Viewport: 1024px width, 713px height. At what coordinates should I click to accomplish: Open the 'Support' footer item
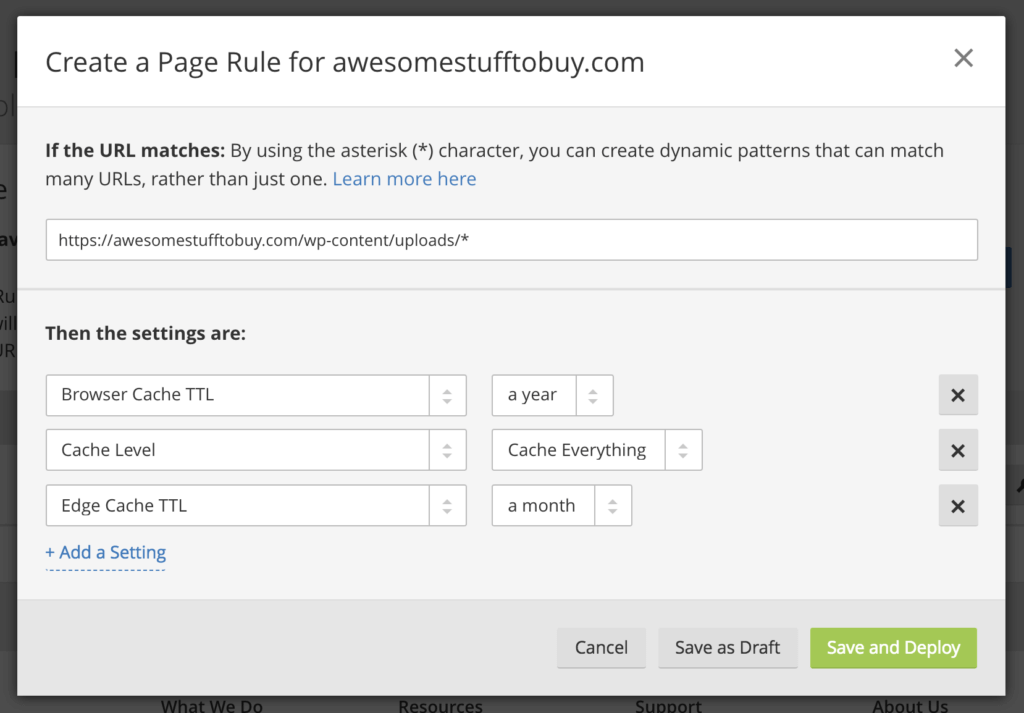(x=668, y=705)
